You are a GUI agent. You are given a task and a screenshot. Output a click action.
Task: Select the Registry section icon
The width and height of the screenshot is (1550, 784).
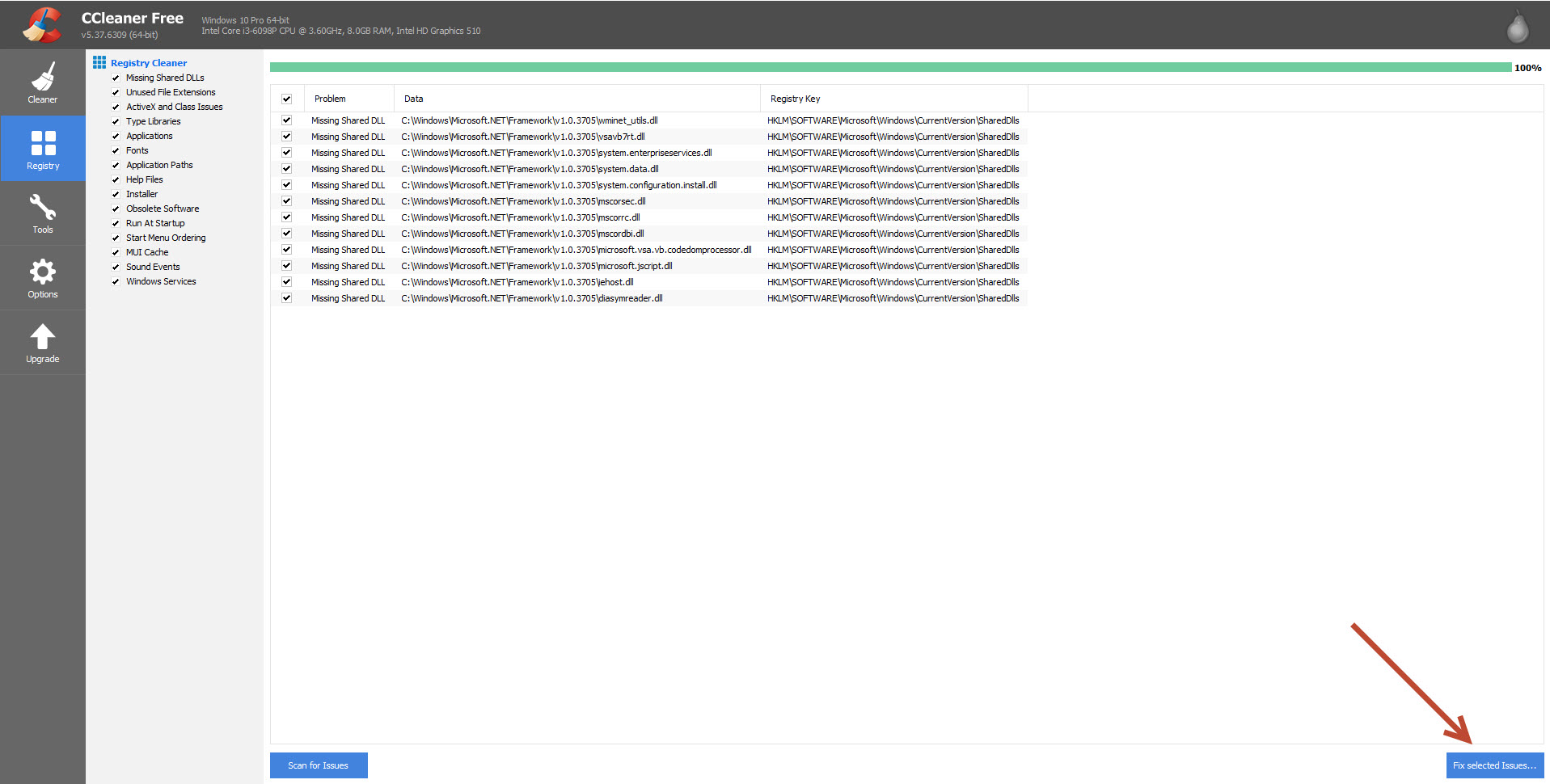pyautogui.click(x=43, y=142)
